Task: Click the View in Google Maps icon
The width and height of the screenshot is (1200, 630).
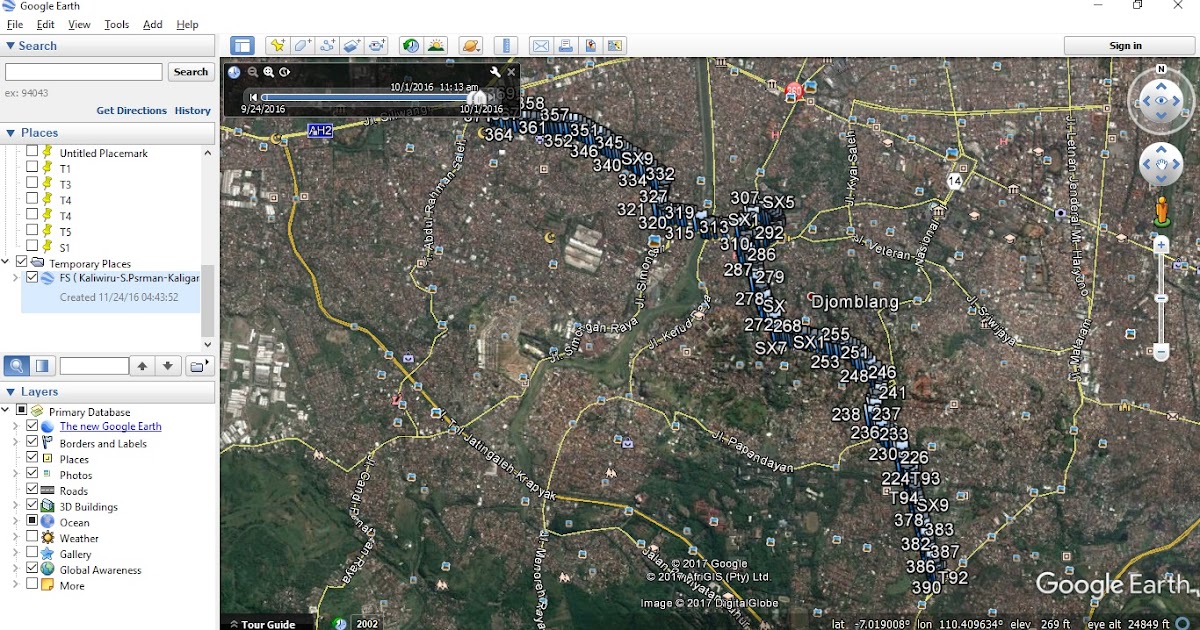Action: (x=615, y=46)
